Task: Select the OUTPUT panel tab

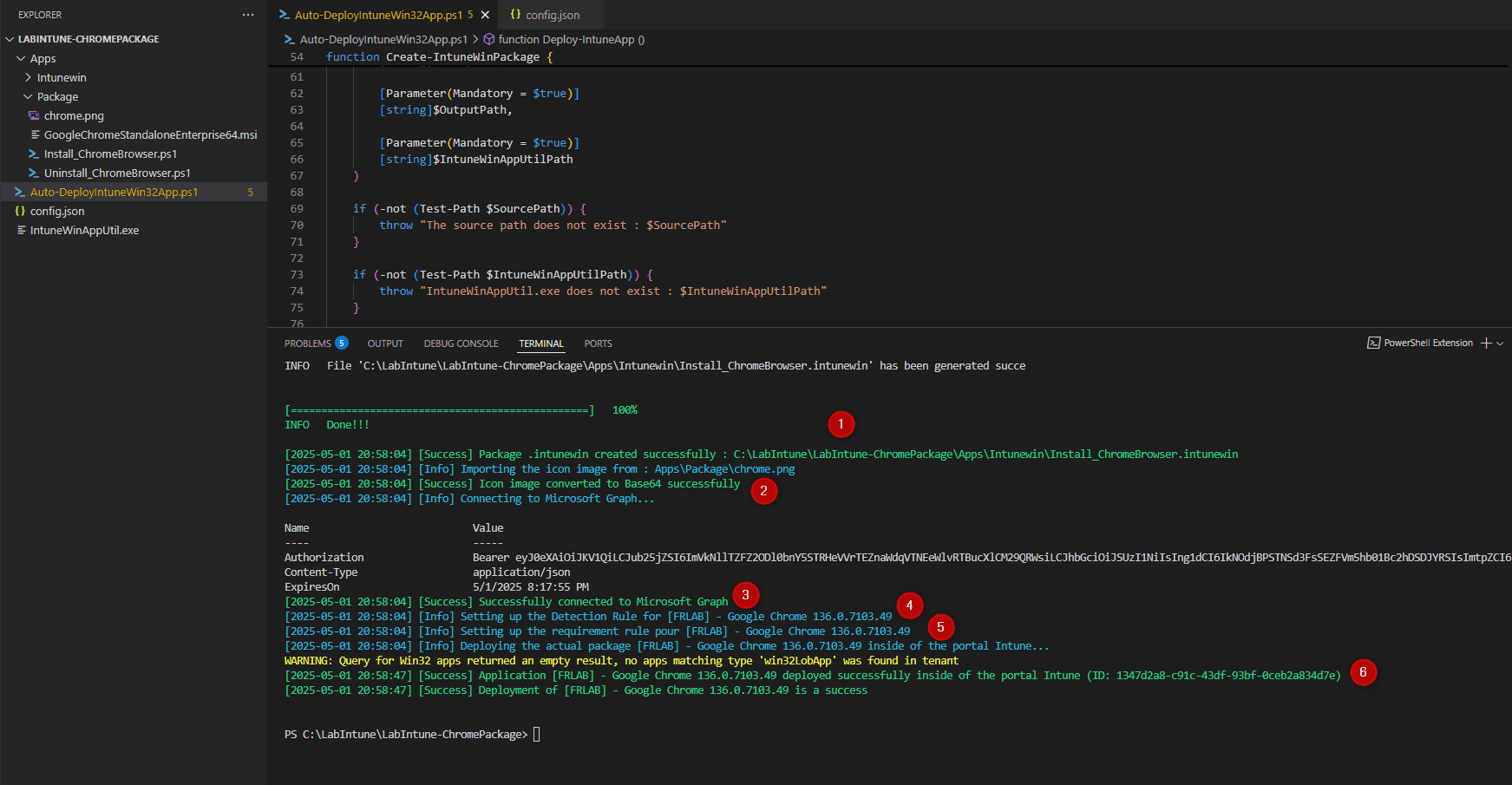Action: [x=385, y=343]
